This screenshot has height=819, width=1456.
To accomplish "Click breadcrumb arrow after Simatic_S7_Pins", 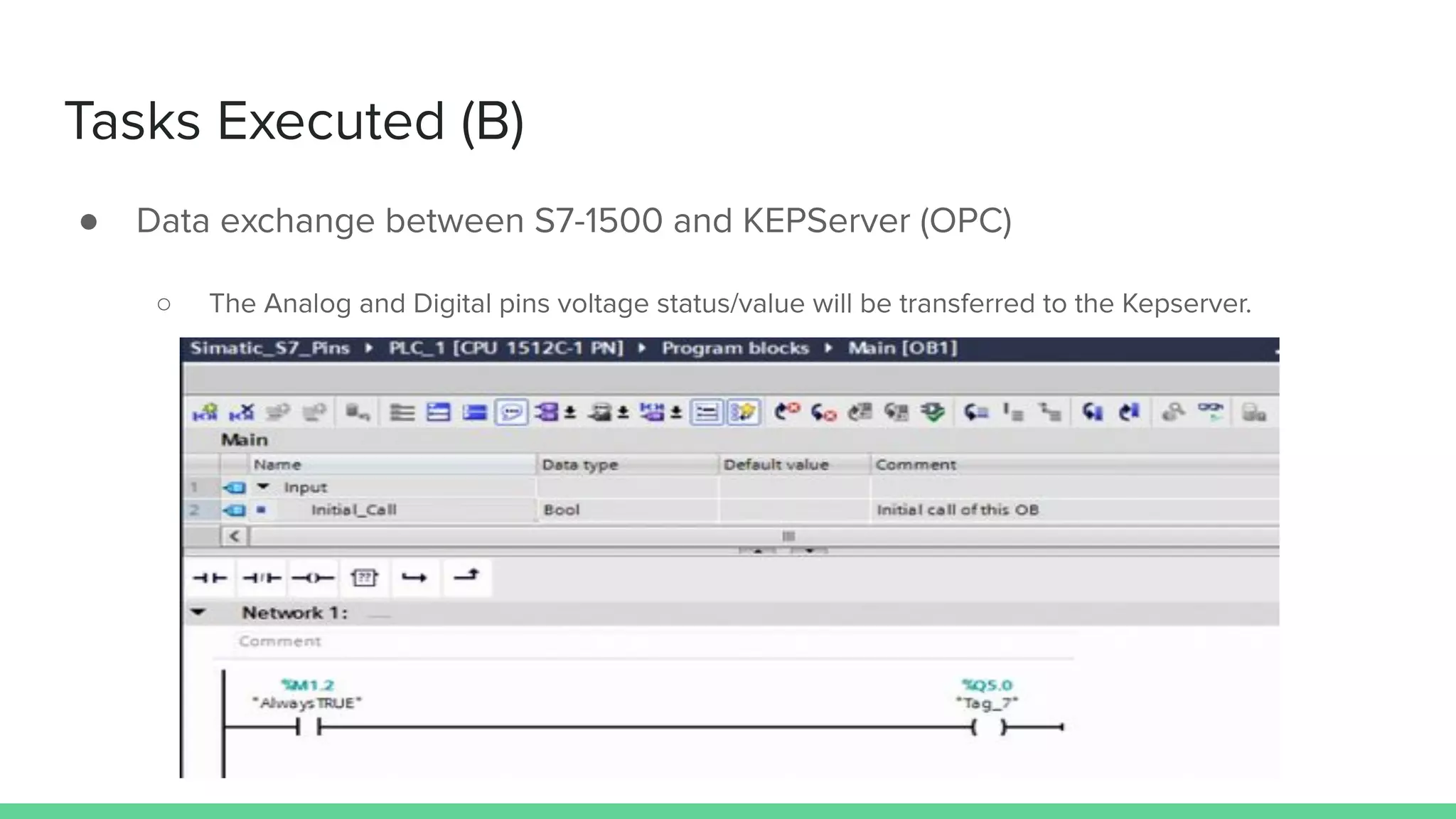I will click(x=369, y=348).
